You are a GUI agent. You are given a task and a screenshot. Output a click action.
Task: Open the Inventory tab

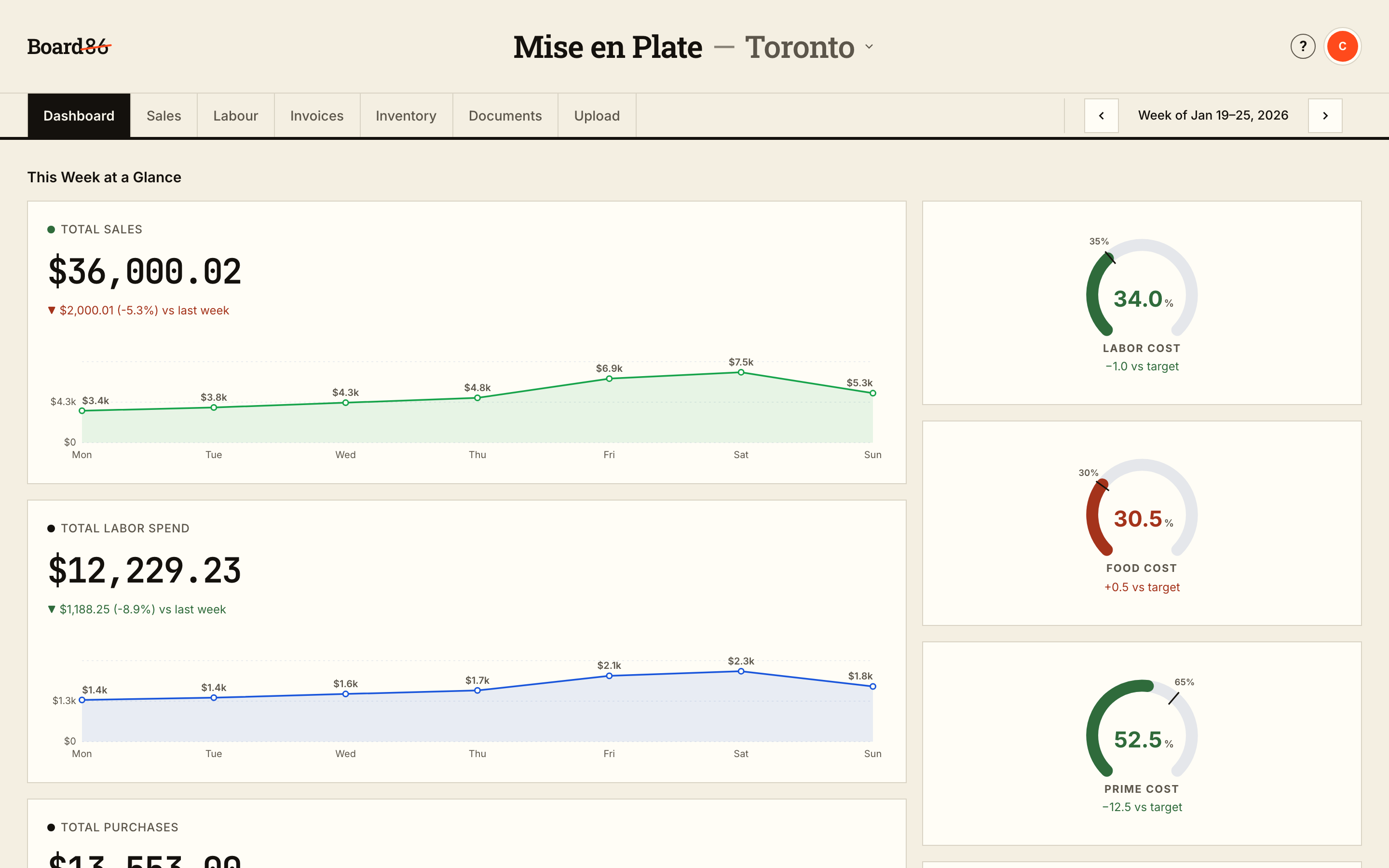pos(406,115)
